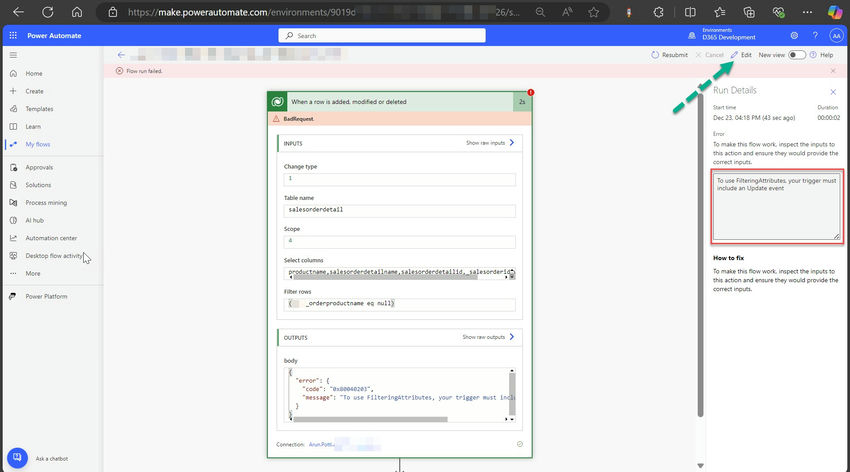Screen dimensions: 850x472
Task: Open Learn in left navigation
Action: tap(33, 126)
